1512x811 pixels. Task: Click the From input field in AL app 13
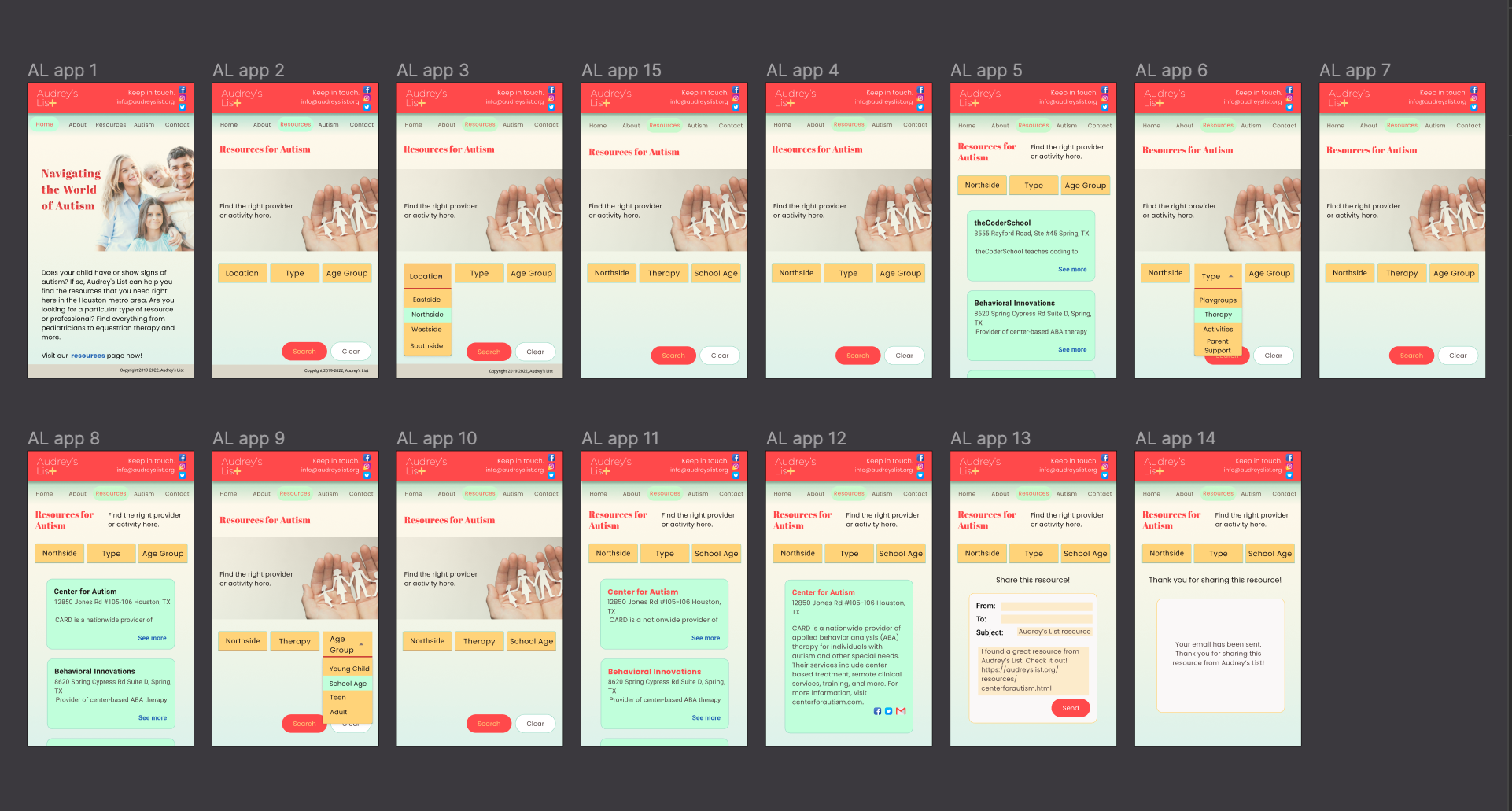(x=1045, y=606)
